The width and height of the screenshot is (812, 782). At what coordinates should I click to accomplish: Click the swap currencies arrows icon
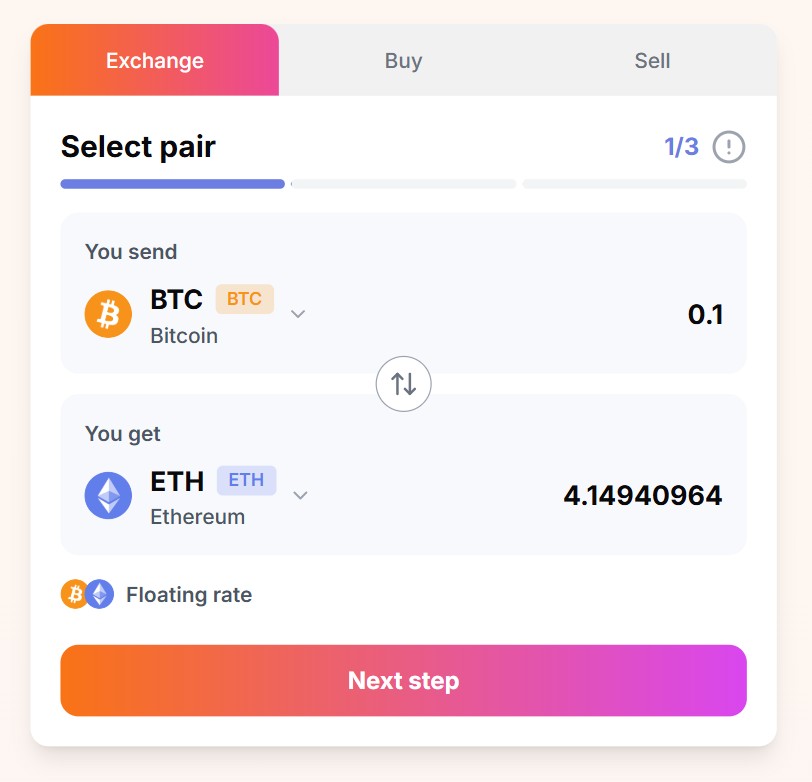tap(403, 384)
